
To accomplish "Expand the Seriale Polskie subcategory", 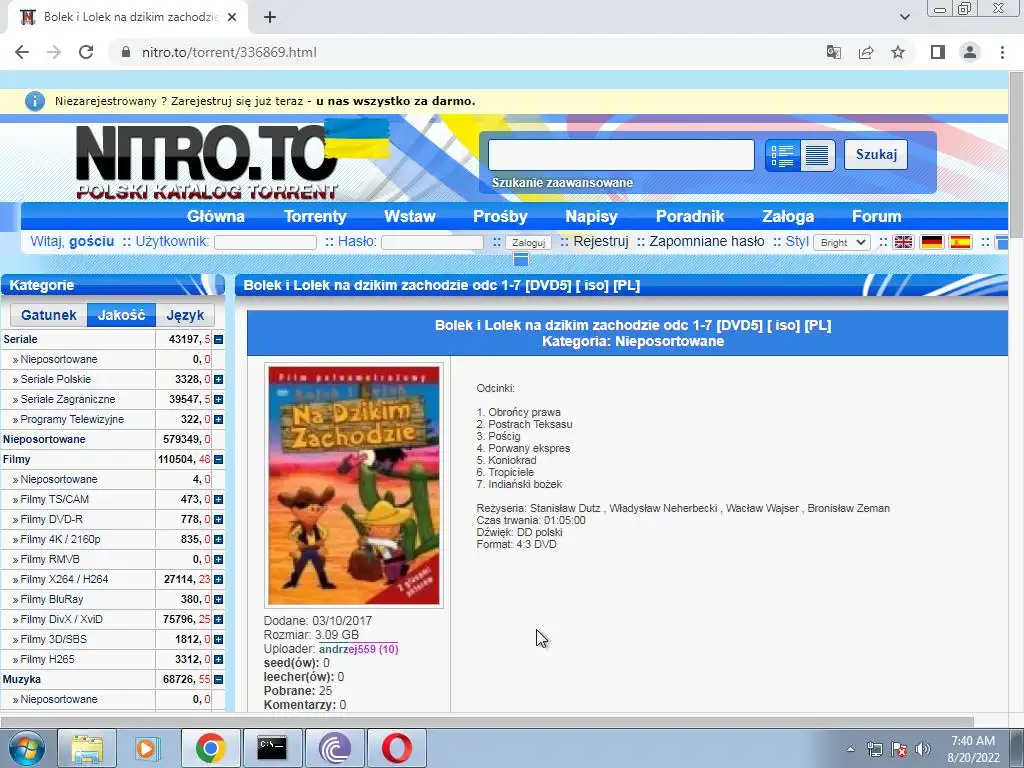I will 219,379.
